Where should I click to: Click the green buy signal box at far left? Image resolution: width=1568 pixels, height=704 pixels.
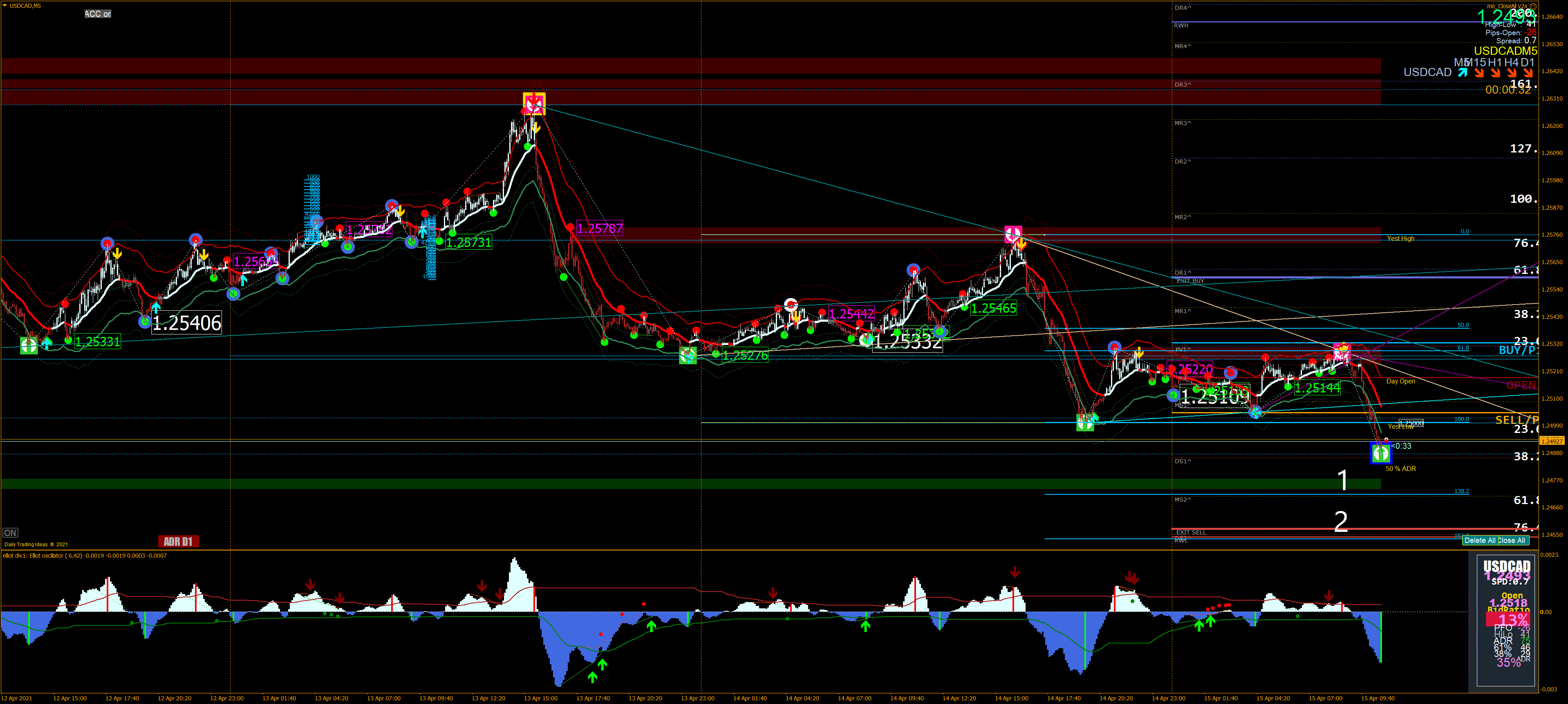29,345
